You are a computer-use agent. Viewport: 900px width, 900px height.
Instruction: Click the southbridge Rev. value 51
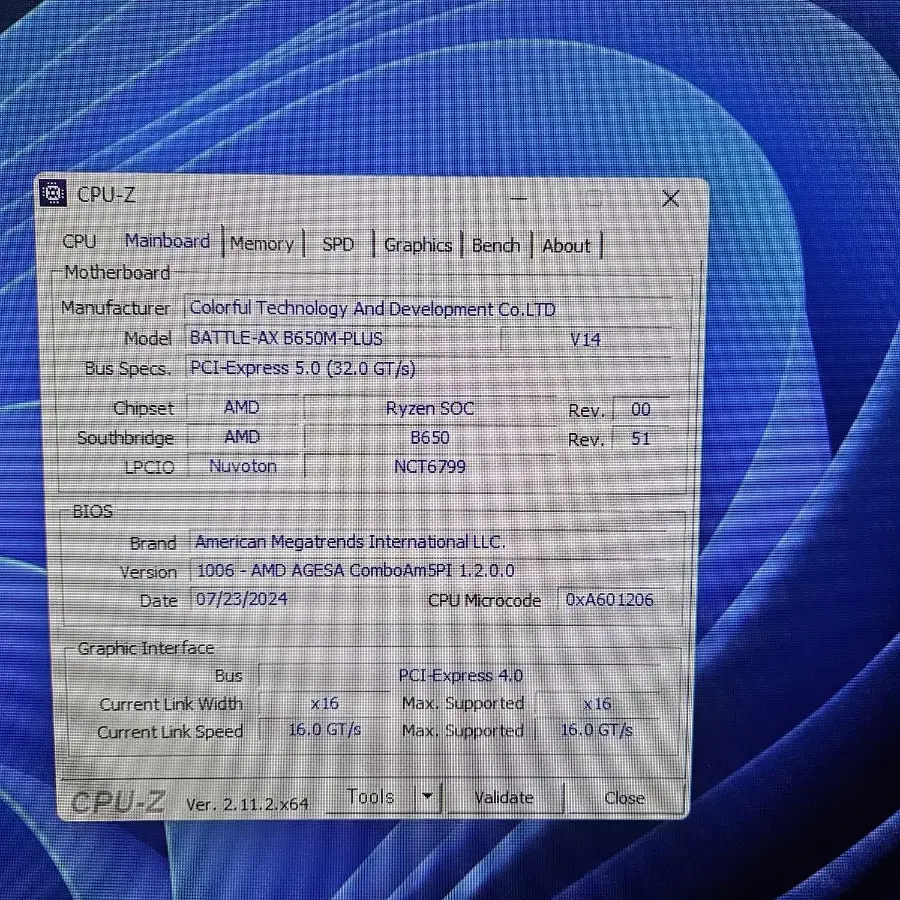click(641, 439)
